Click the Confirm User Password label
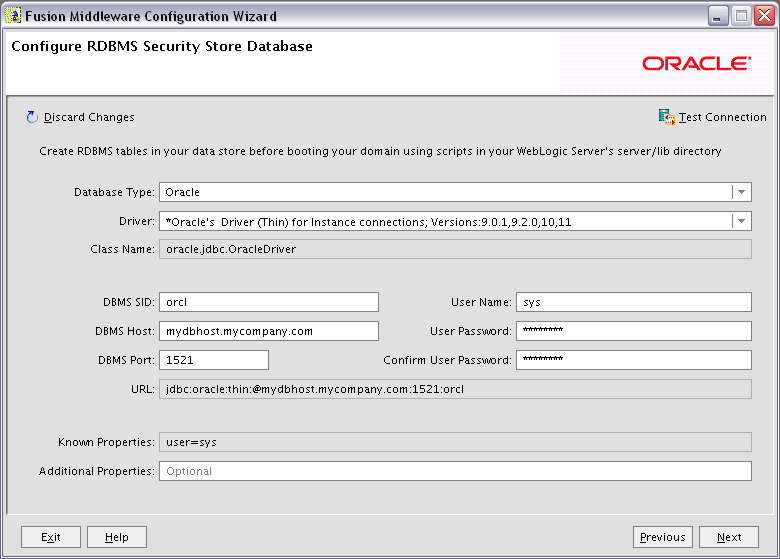The height and width of the screenshot is (559, 780). (x=447, y=360)
